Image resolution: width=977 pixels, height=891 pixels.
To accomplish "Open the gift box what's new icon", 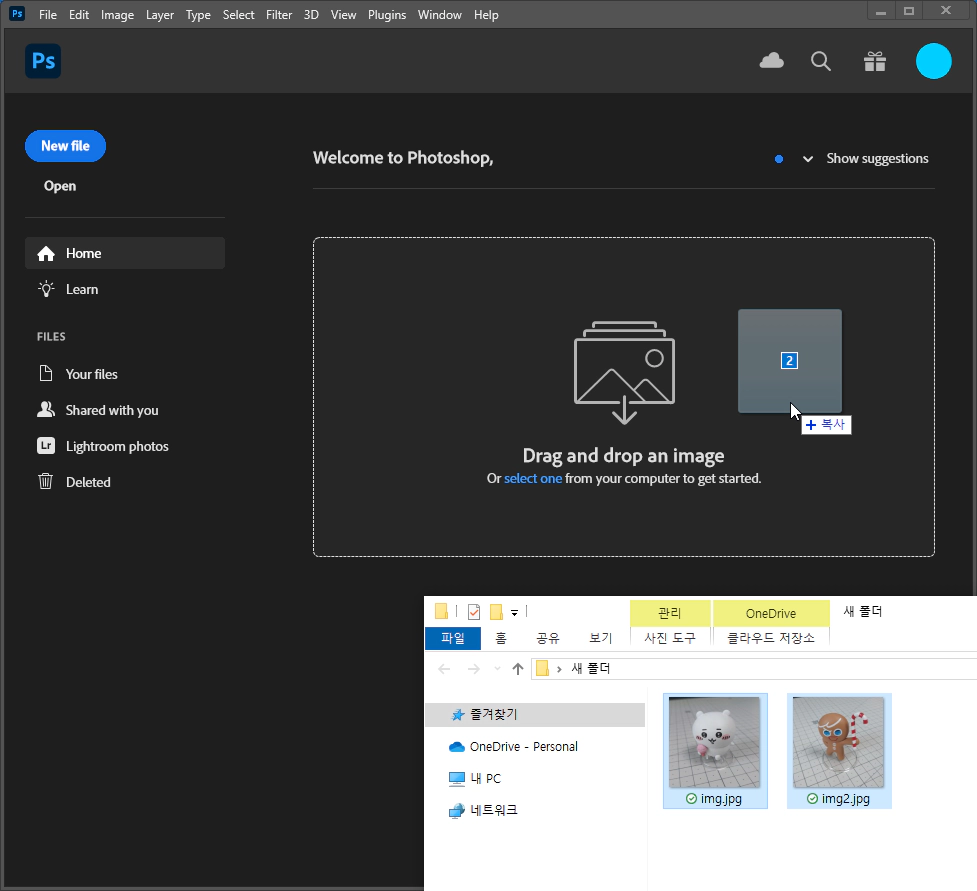I will click(x=875, y=61).
